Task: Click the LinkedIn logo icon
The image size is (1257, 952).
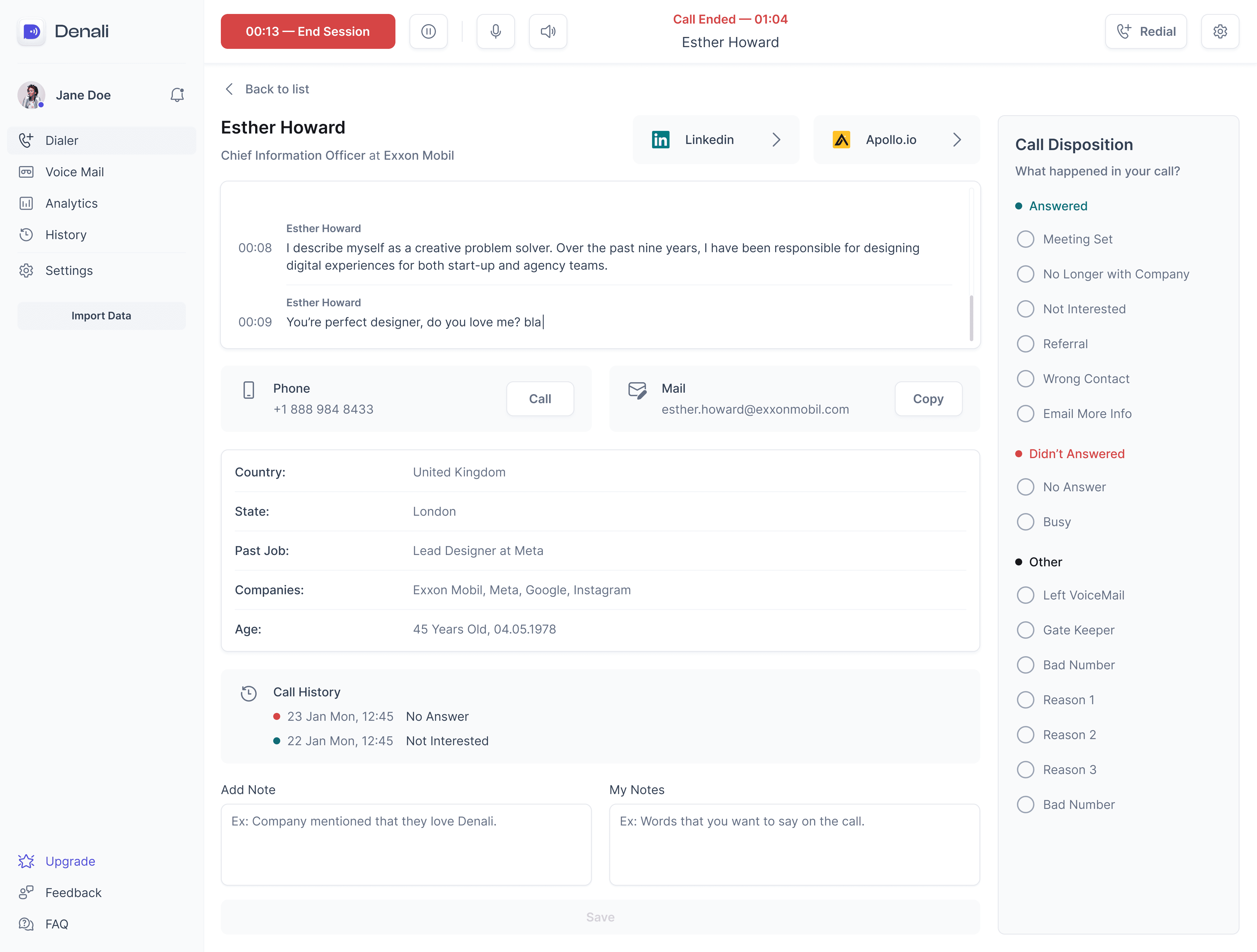Action: pyautogui.click(x=660, y=140)
